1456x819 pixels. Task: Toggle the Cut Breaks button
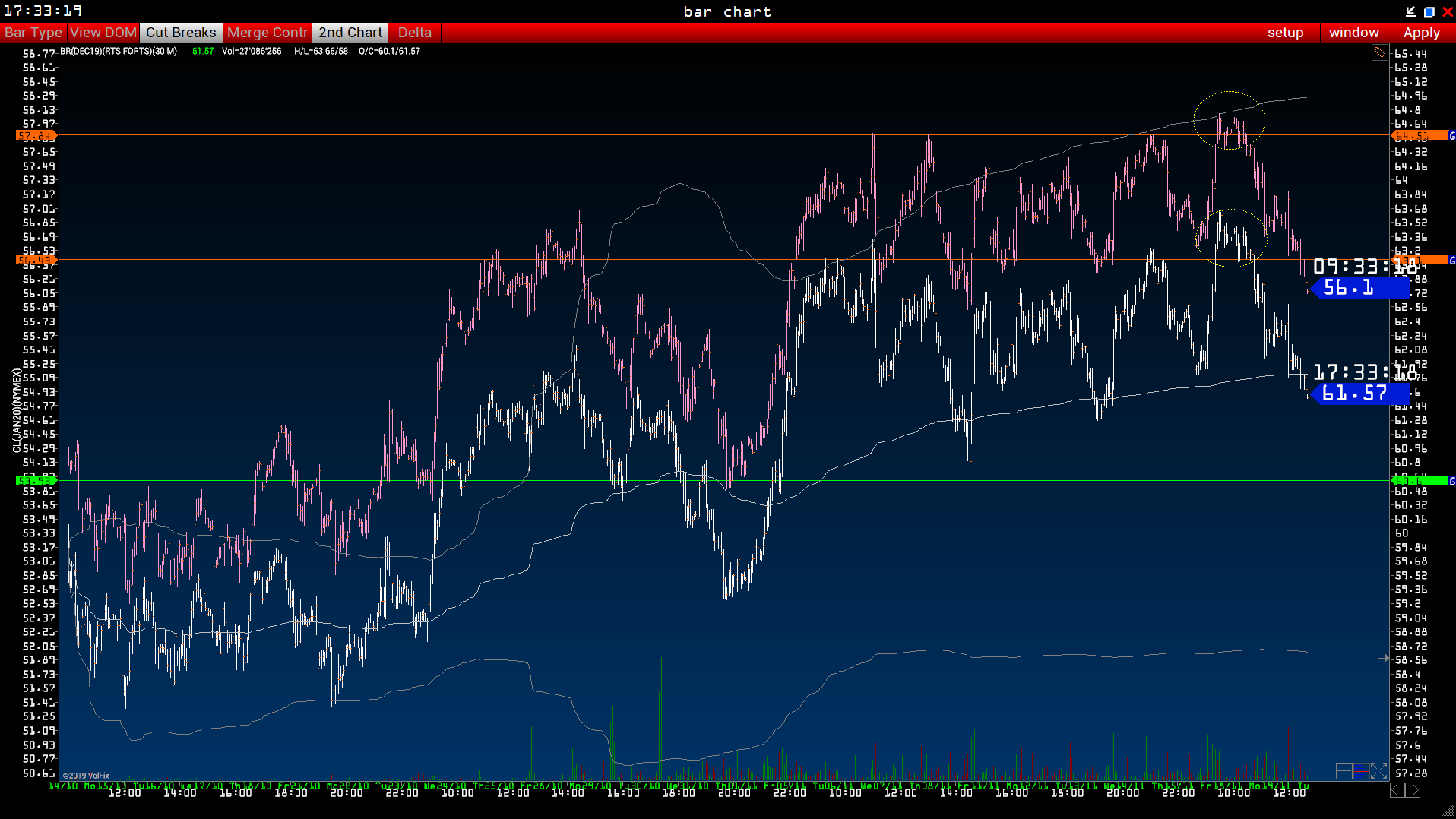point(181,33)
